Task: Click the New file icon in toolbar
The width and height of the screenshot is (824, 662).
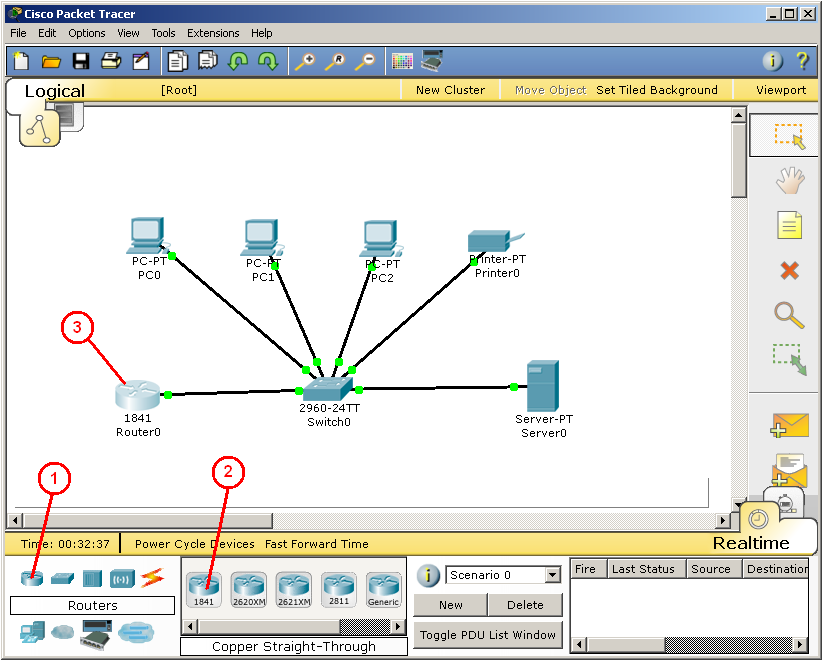Action: point(21,61)
